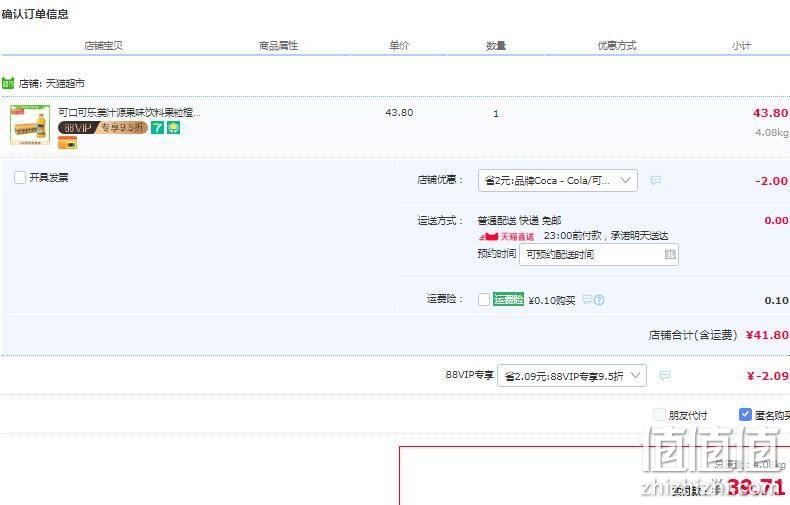This screenshot has width=790, height=505.
Task: Click the 店铺宝贝 column header
Action: (103, 46)
